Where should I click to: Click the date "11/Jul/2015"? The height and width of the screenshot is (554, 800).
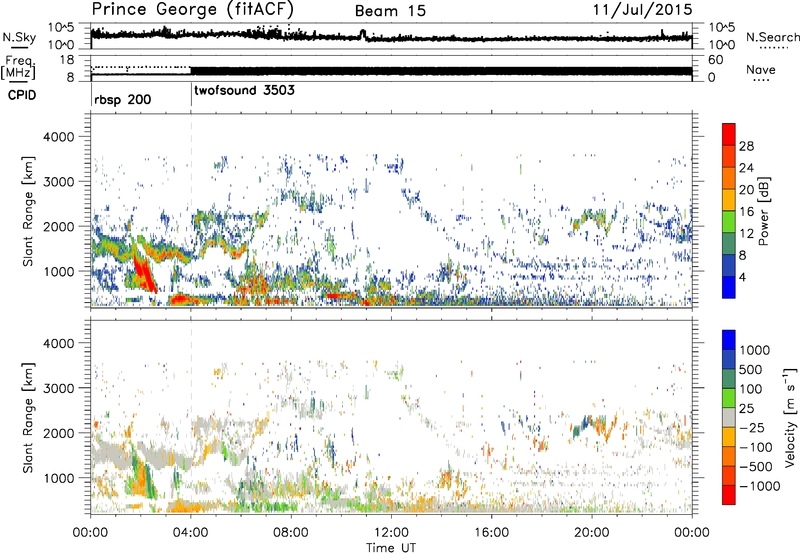point(642,10)
